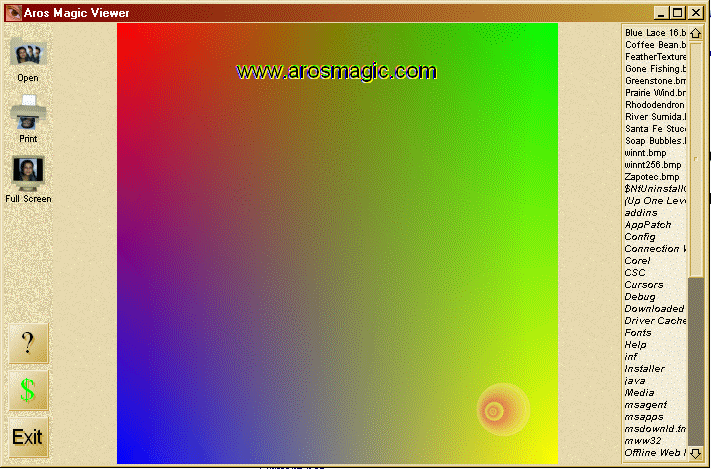Go up via (Up One Level entry

coord(655,201)
